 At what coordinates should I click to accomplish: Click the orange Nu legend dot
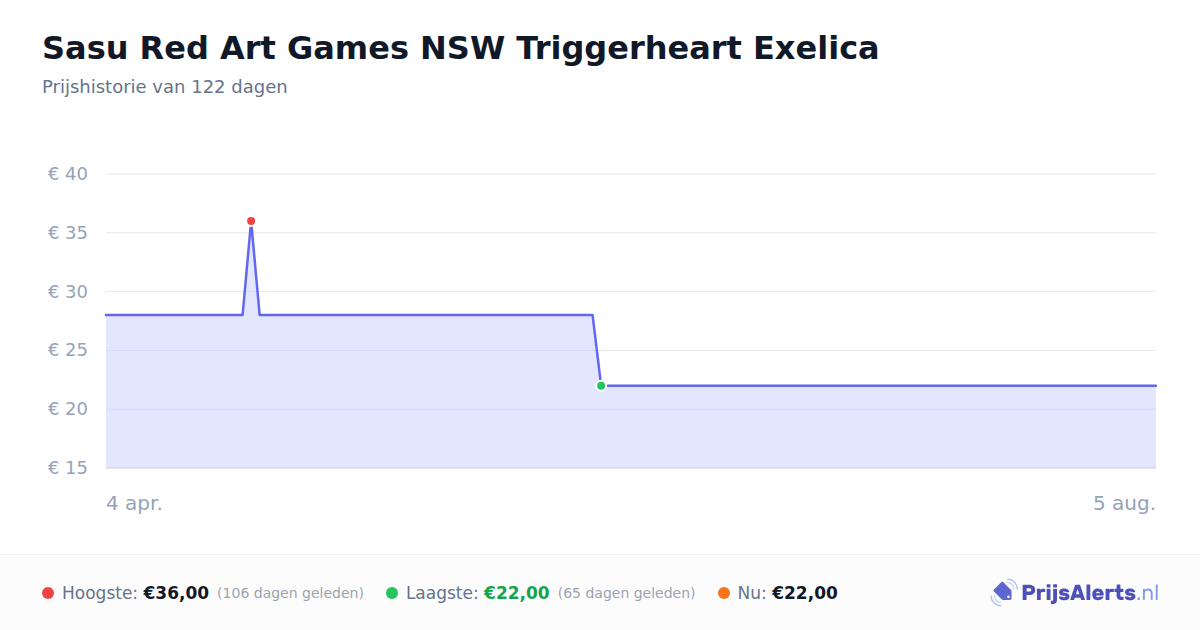pos(724,593)
